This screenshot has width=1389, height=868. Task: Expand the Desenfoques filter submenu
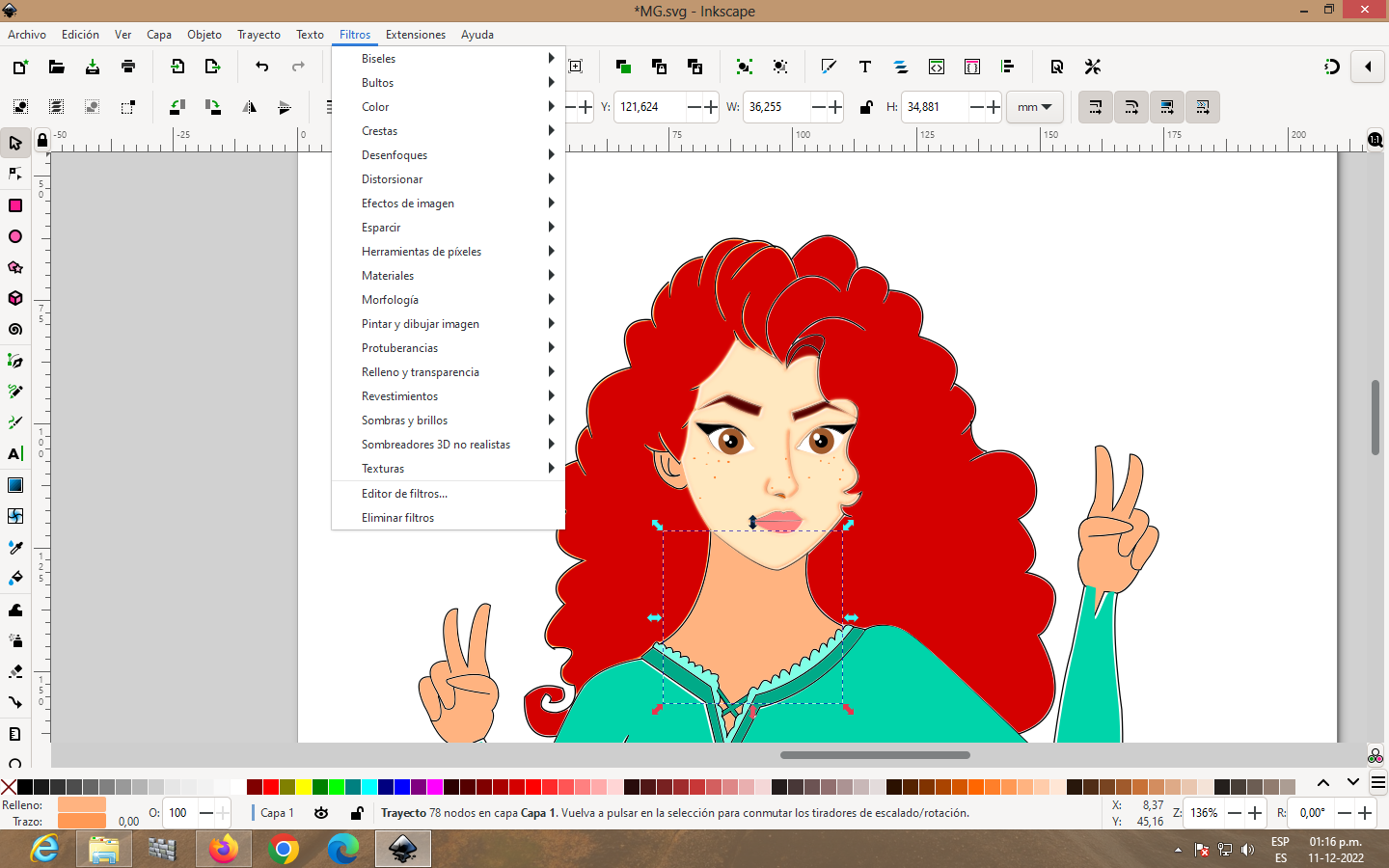[448, 155]
